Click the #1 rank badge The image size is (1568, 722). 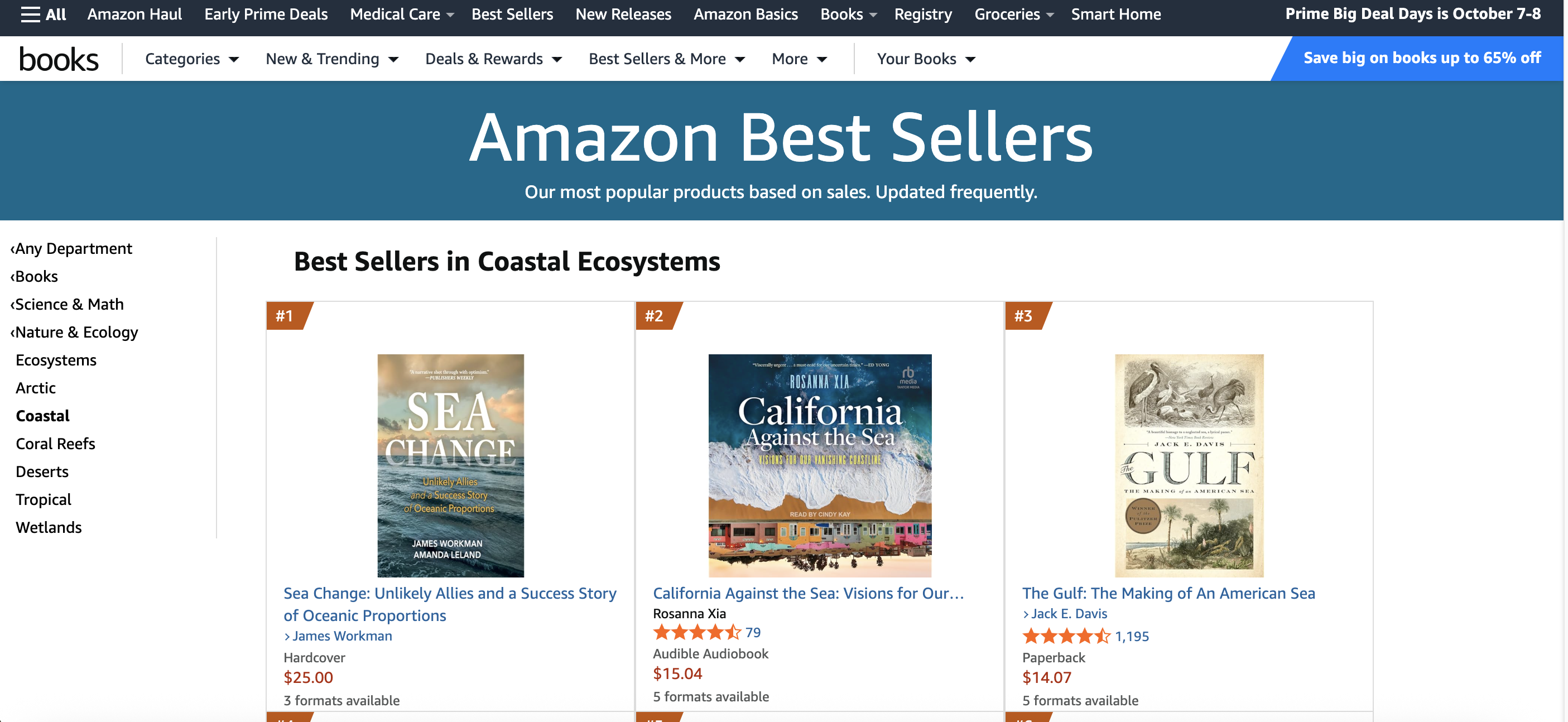coord(285,316)
